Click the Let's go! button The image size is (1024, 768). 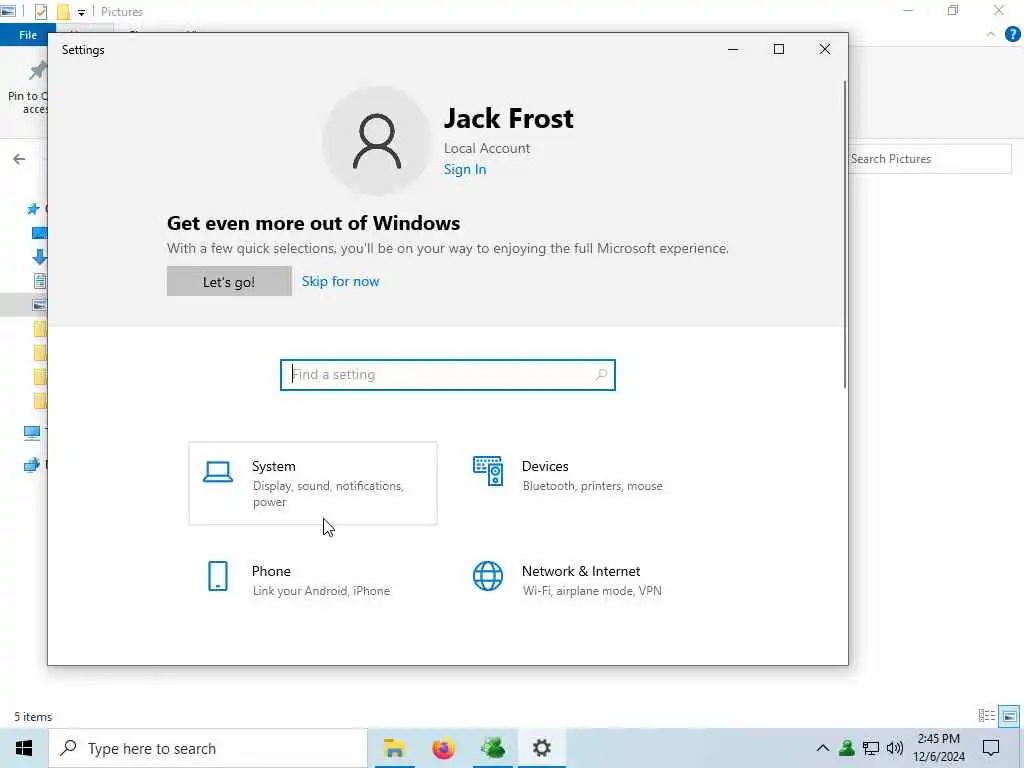pyautogui.click(x=229, y=281)
